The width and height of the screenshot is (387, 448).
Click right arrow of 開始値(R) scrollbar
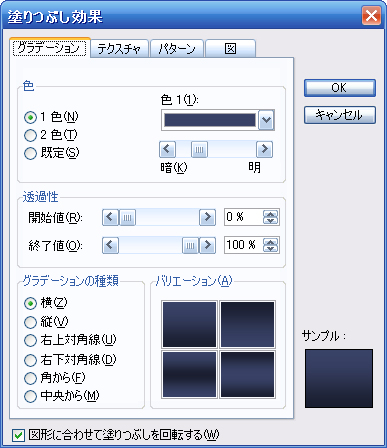207,217
